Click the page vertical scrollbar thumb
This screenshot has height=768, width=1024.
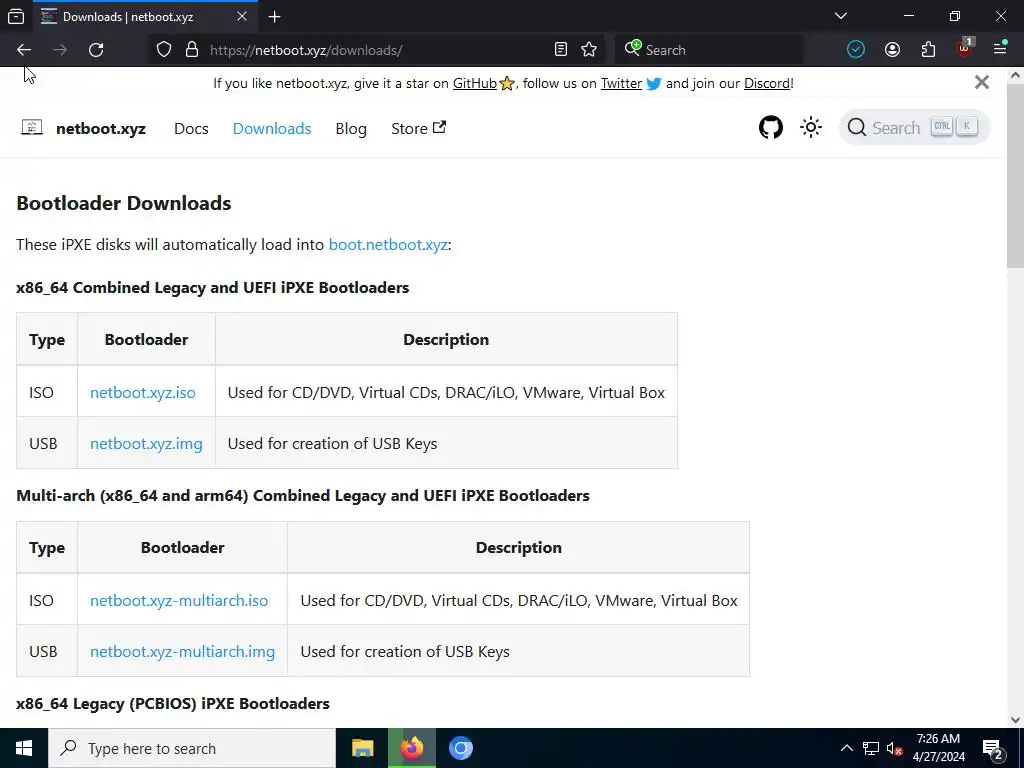coord(1015,176)
